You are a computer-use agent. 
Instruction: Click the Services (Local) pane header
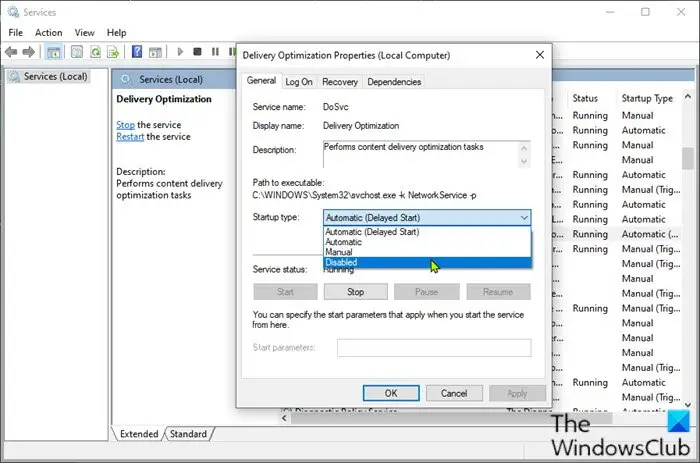point(171,79)
